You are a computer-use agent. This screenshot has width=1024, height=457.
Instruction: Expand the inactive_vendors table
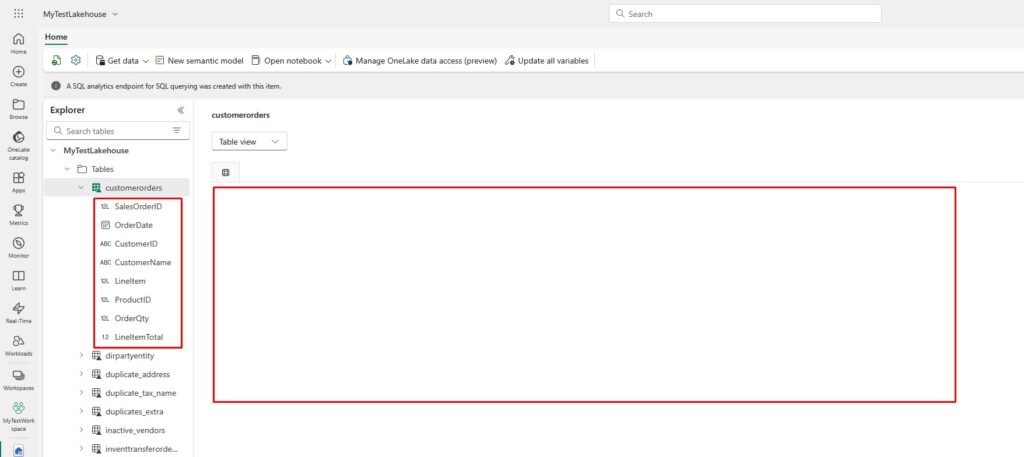pyautogui.click(x=81, y=430)
